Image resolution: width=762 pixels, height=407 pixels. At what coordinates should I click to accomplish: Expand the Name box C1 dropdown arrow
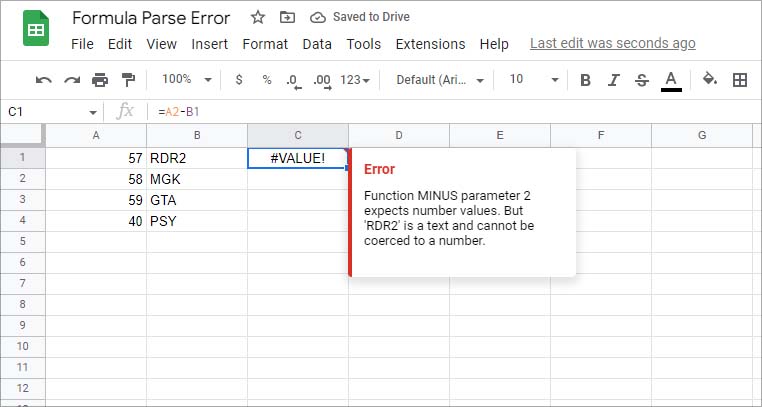point(92,113)
